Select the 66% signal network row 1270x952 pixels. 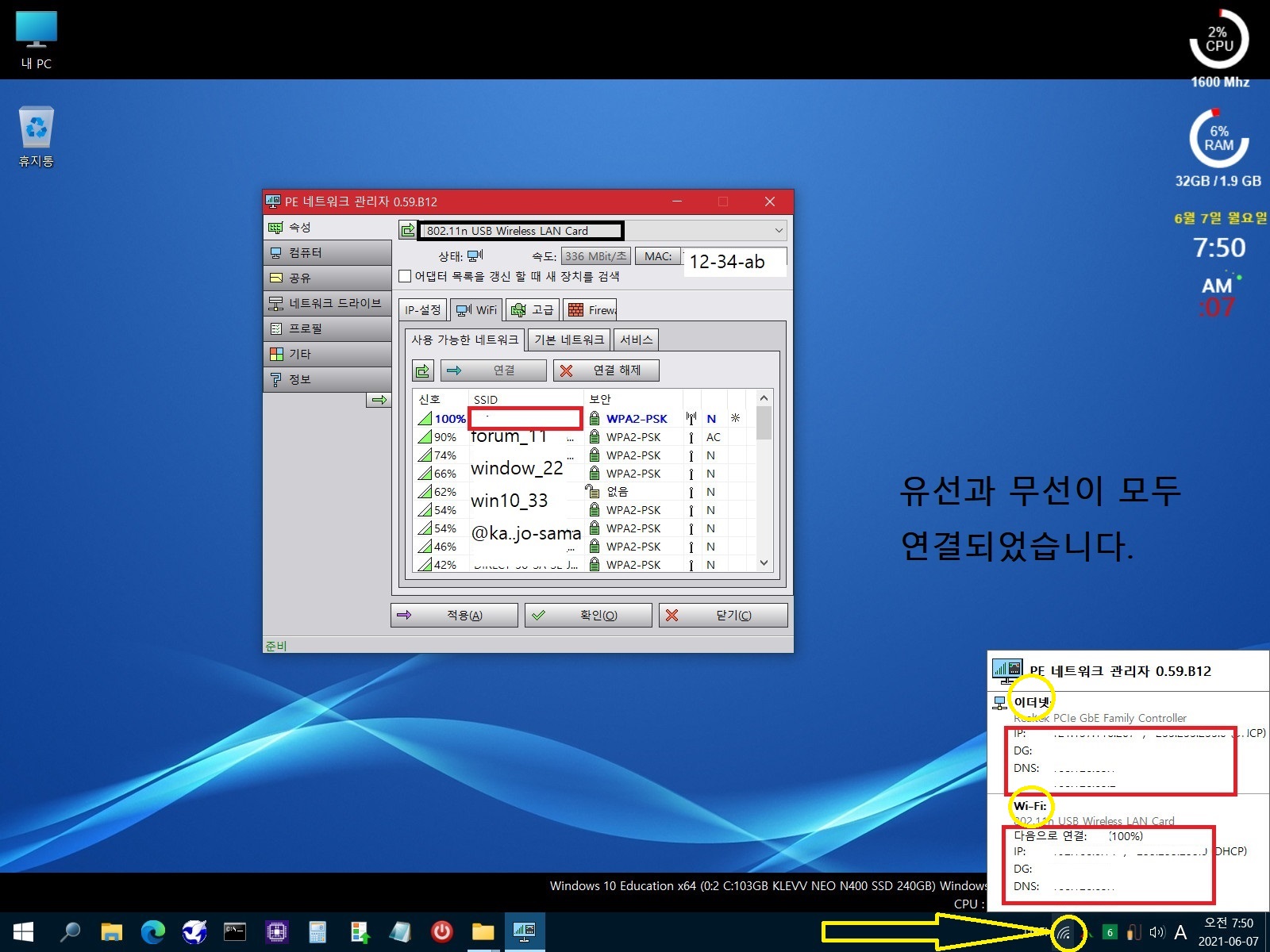pyautogui.click(x=583, y=474)
